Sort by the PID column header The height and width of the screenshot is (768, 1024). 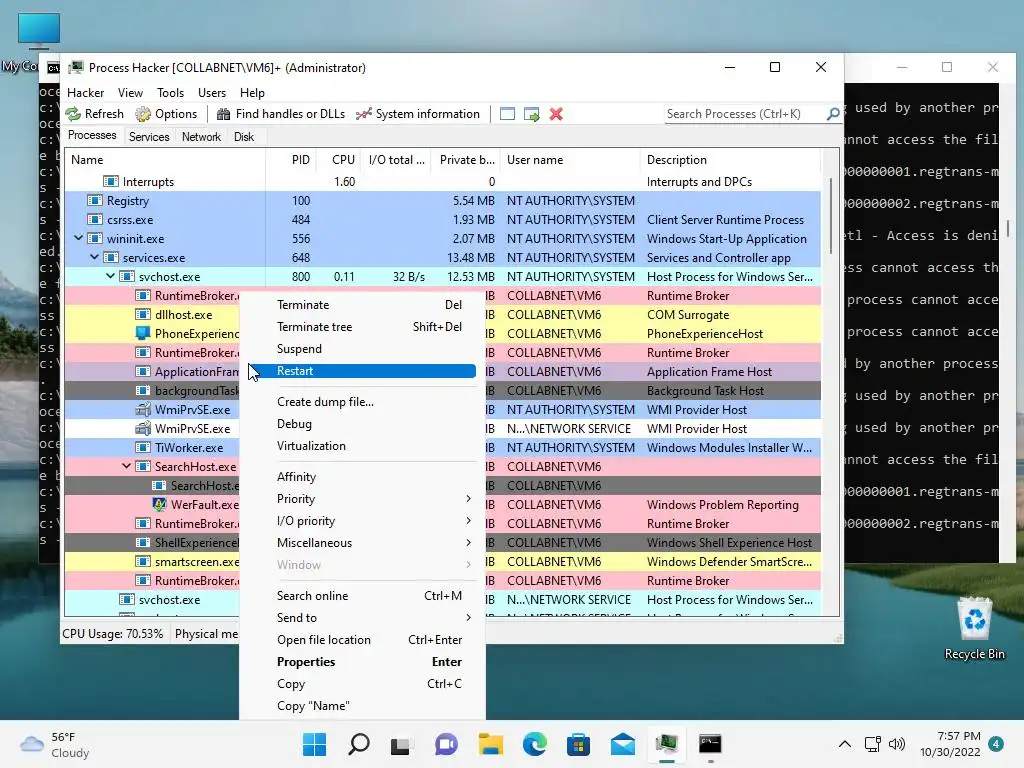pyautogui.click(x=291, y=160)
